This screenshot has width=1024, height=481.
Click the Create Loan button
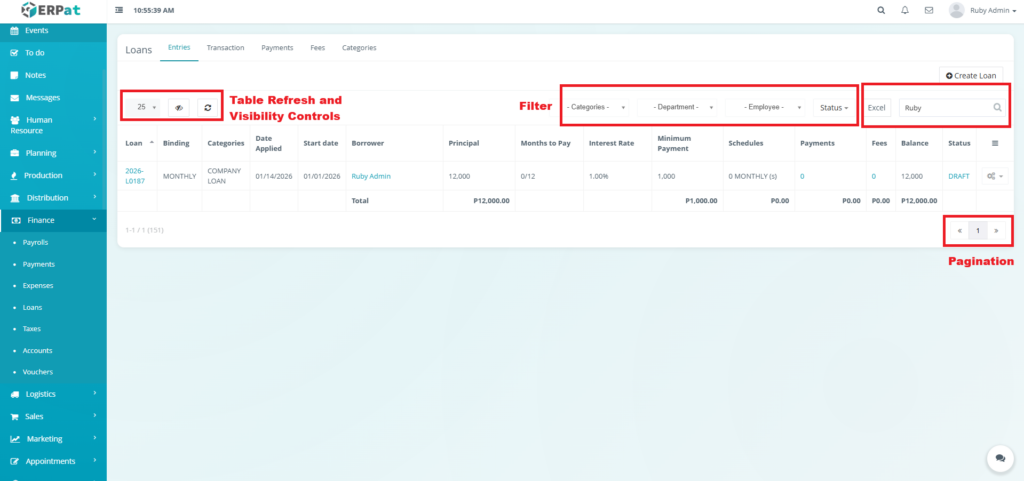[x=971, y=75]
